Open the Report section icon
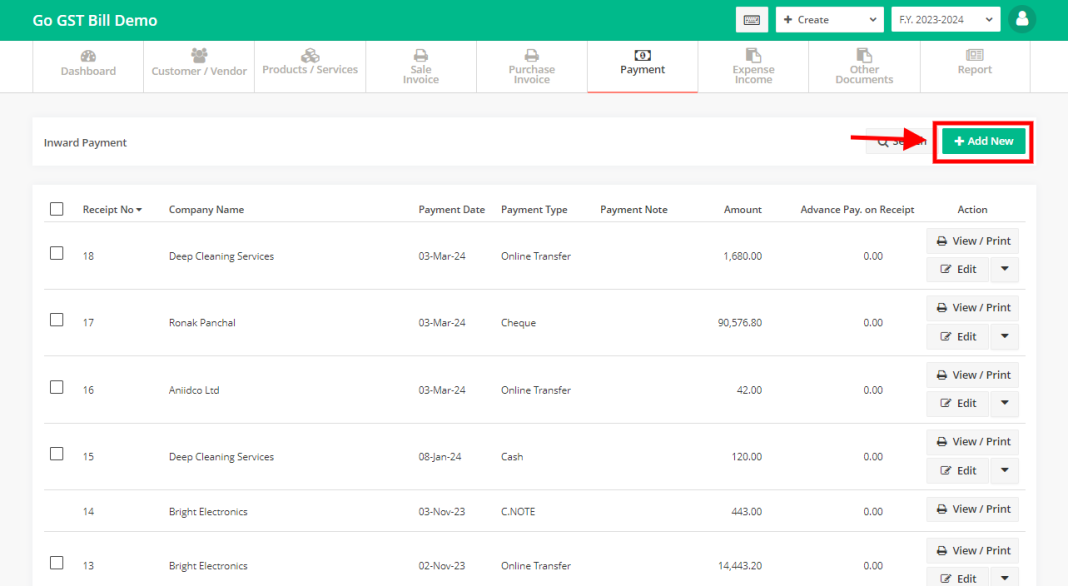The width and height of the screenshot is (1068, 586). 974,57
